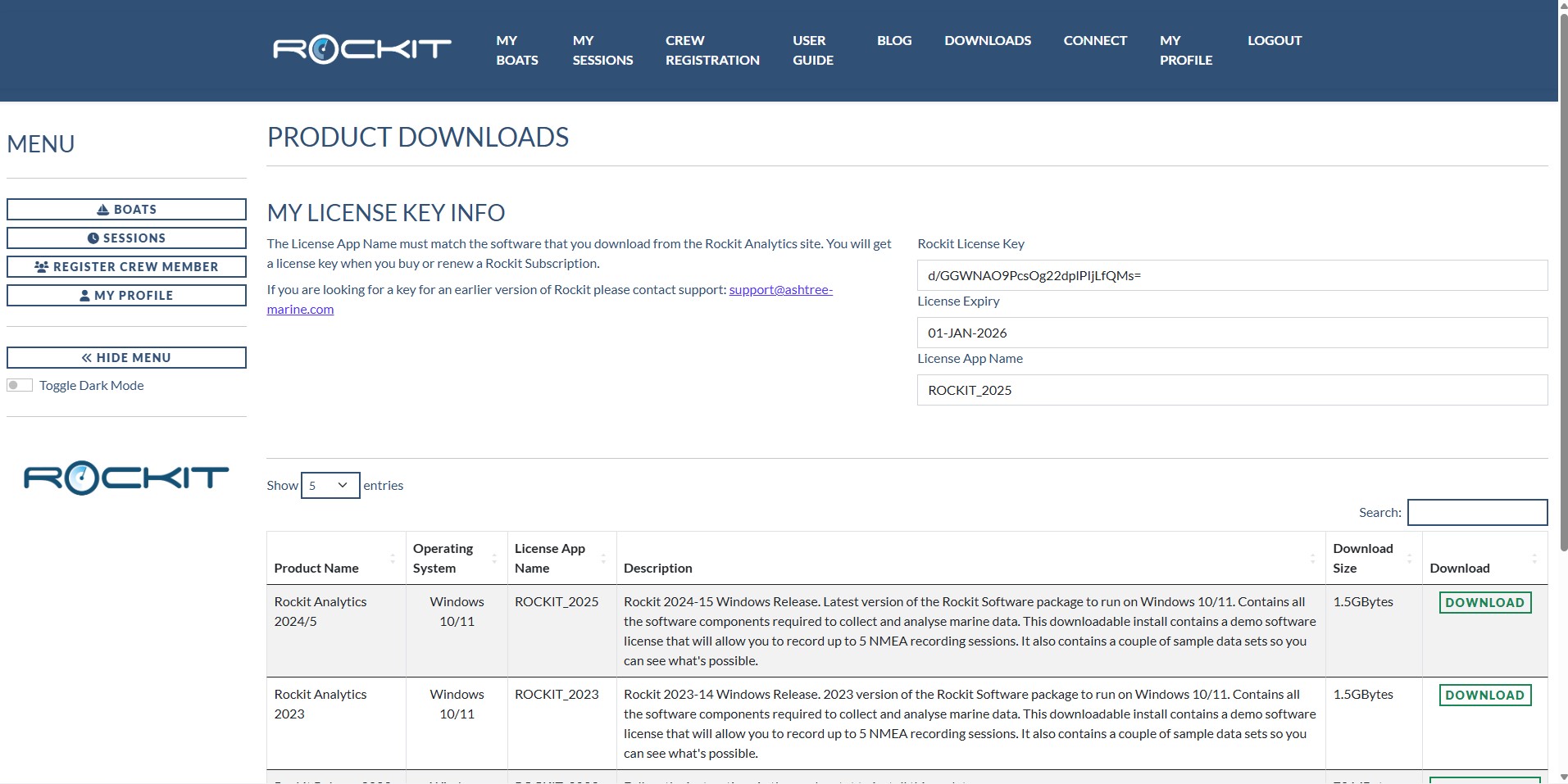Viewport: 1568px width, 784px height.
Task: Download Rockit Analytics 2024/5
Action: (x=1484, y=603)
